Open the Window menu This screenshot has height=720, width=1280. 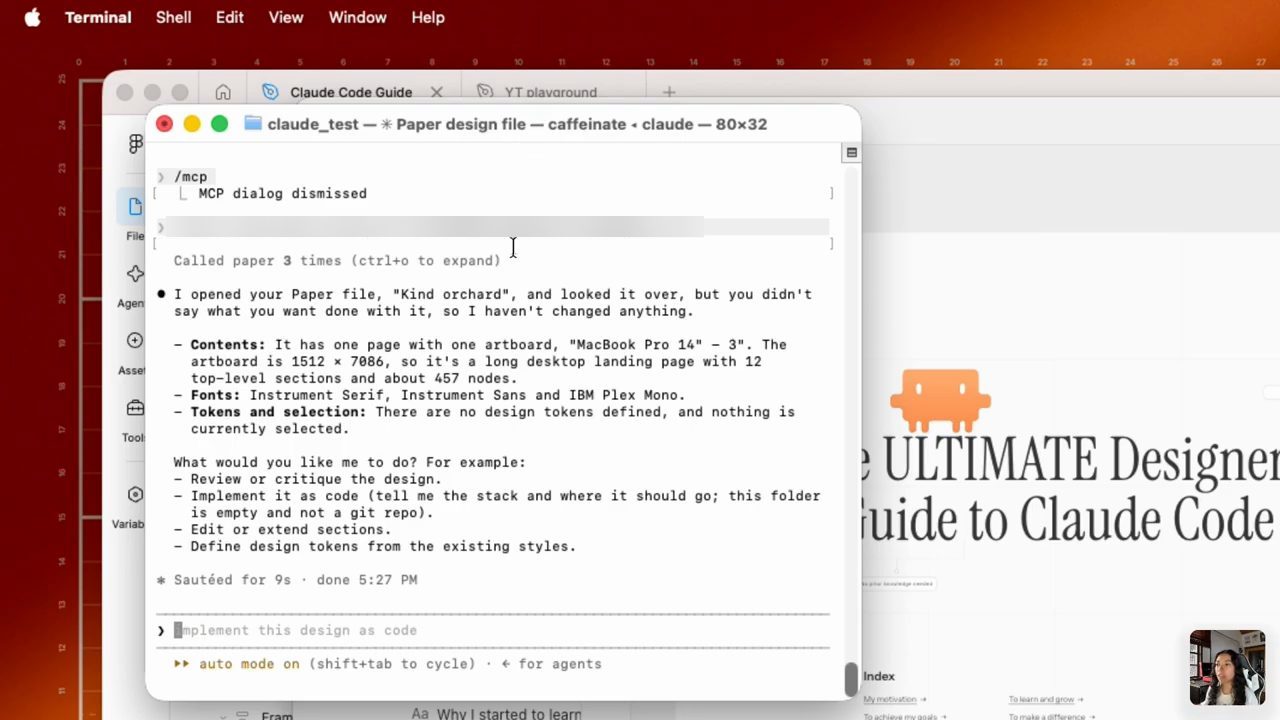357,17
